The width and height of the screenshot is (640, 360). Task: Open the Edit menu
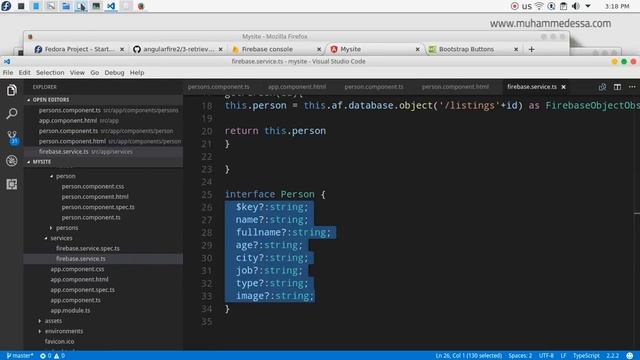coord(24,72)
